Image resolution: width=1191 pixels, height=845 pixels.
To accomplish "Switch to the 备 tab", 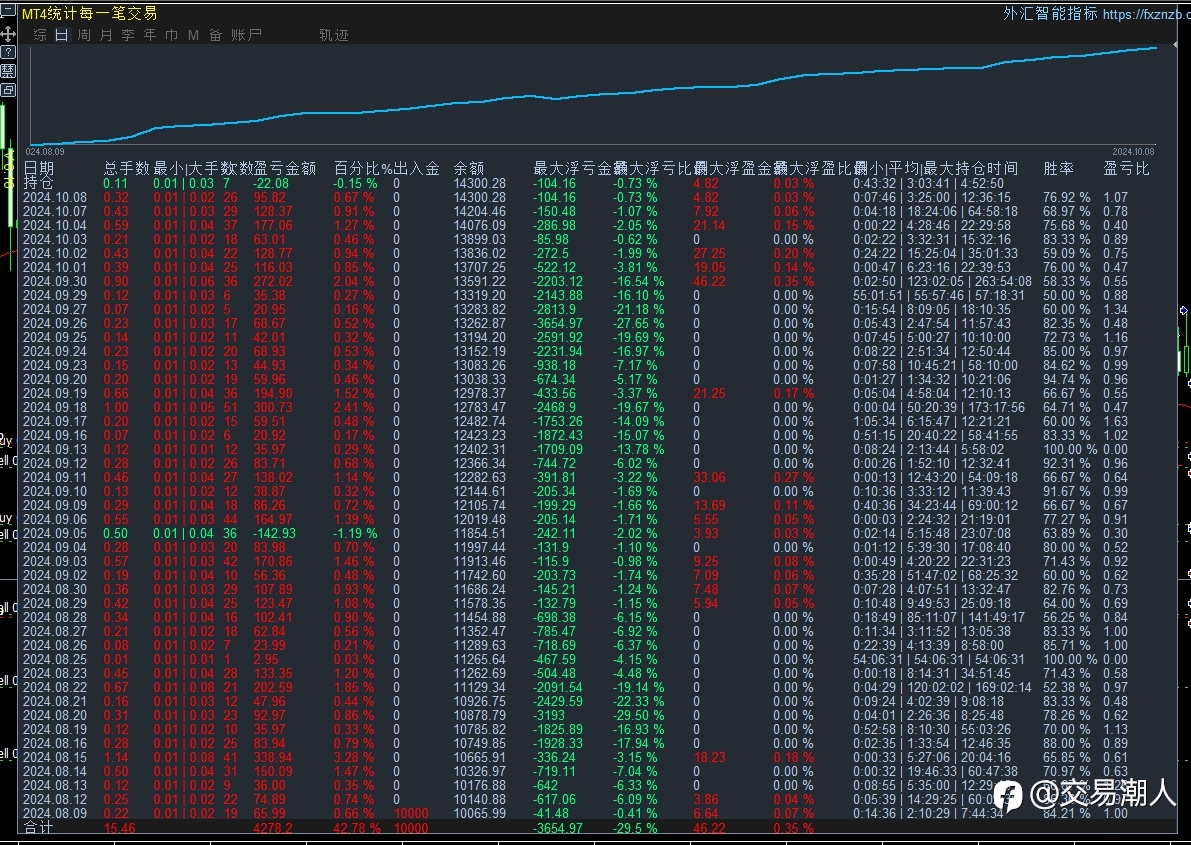I will click(x=215, y=35).
